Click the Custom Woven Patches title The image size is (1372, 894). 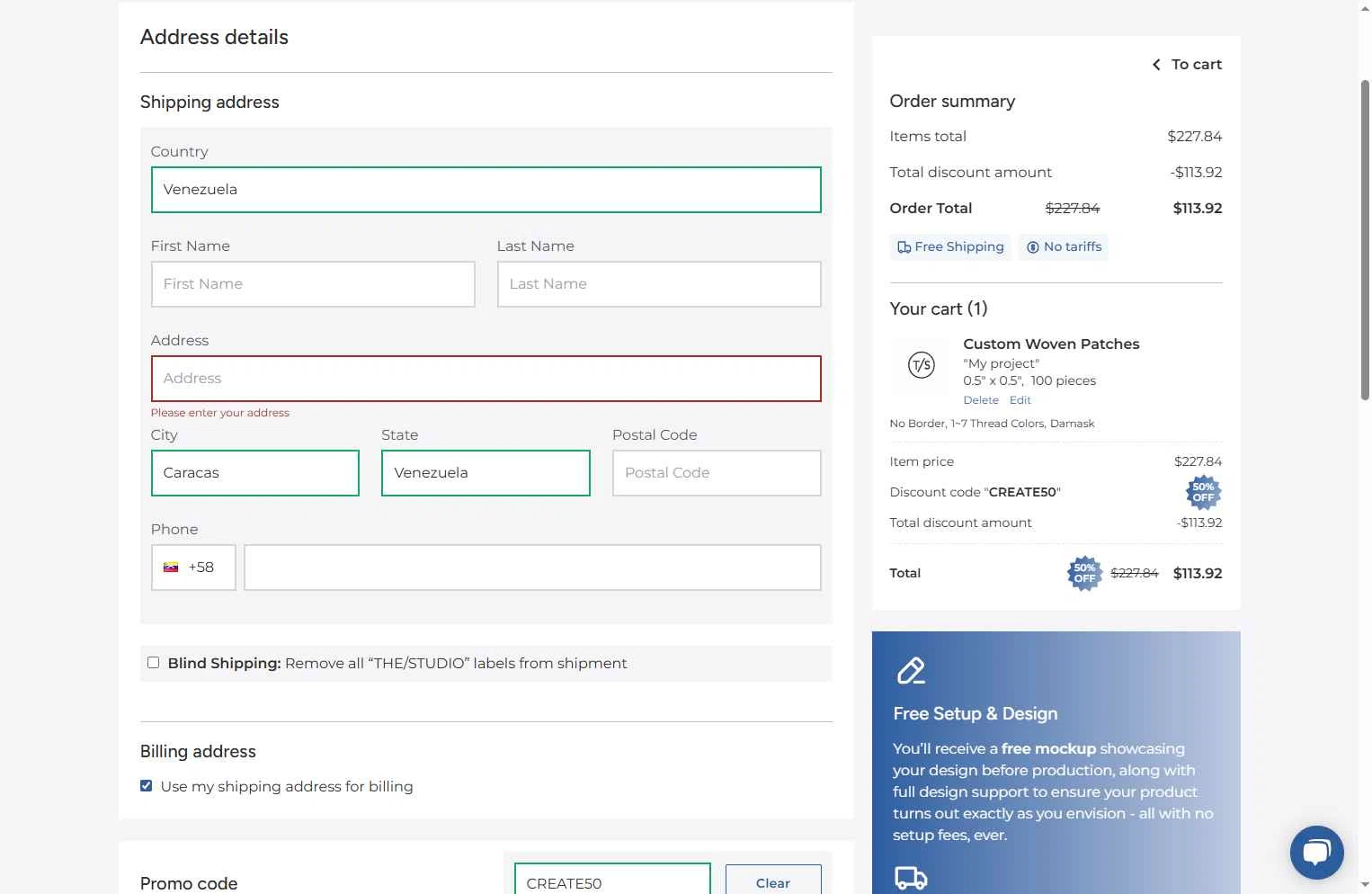(1051, 344)
